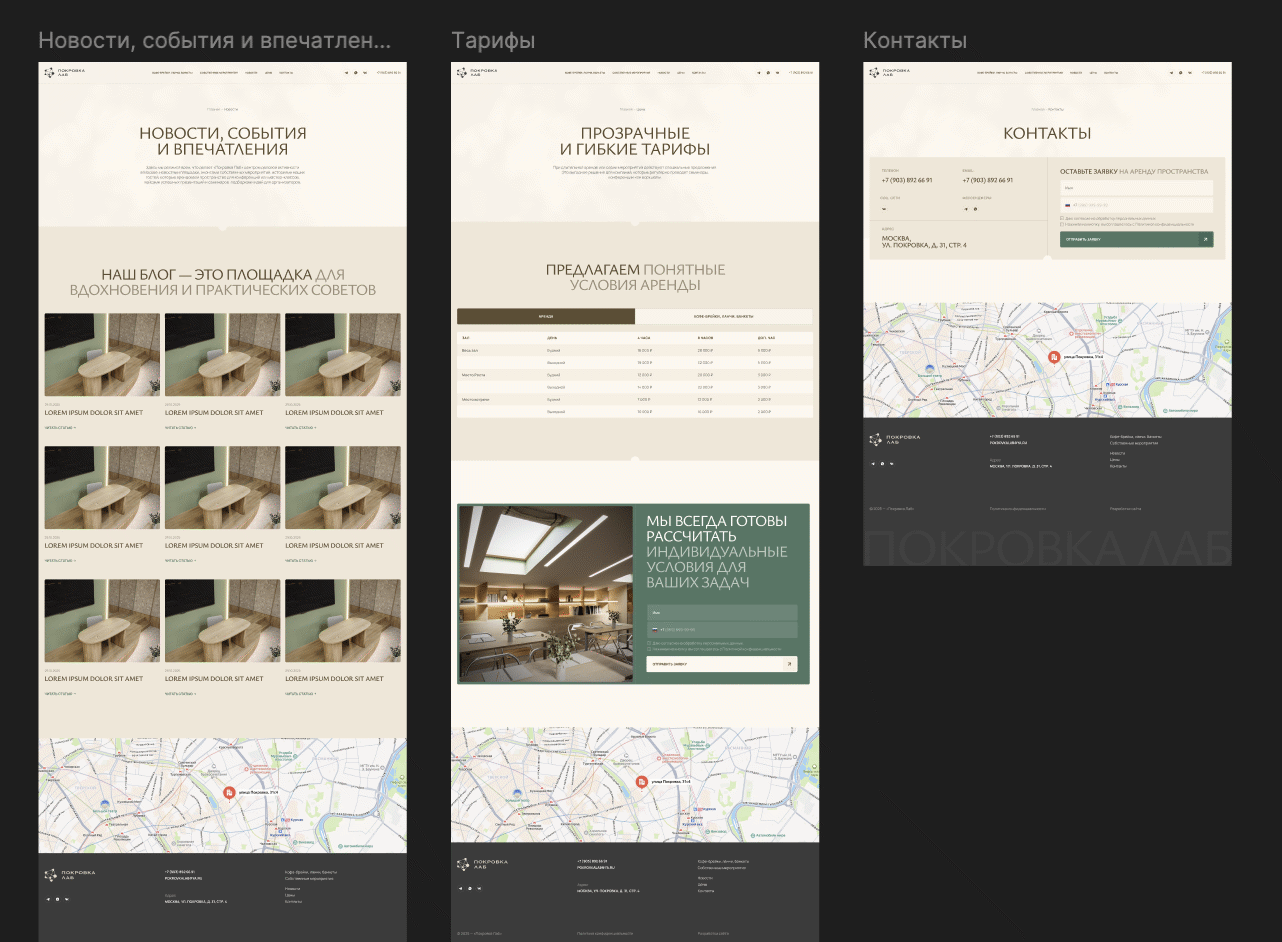Tick the first consent checkbox in the green Тарифы form
This screenshot has height=942, width=1282.
(x=649, y=643)
